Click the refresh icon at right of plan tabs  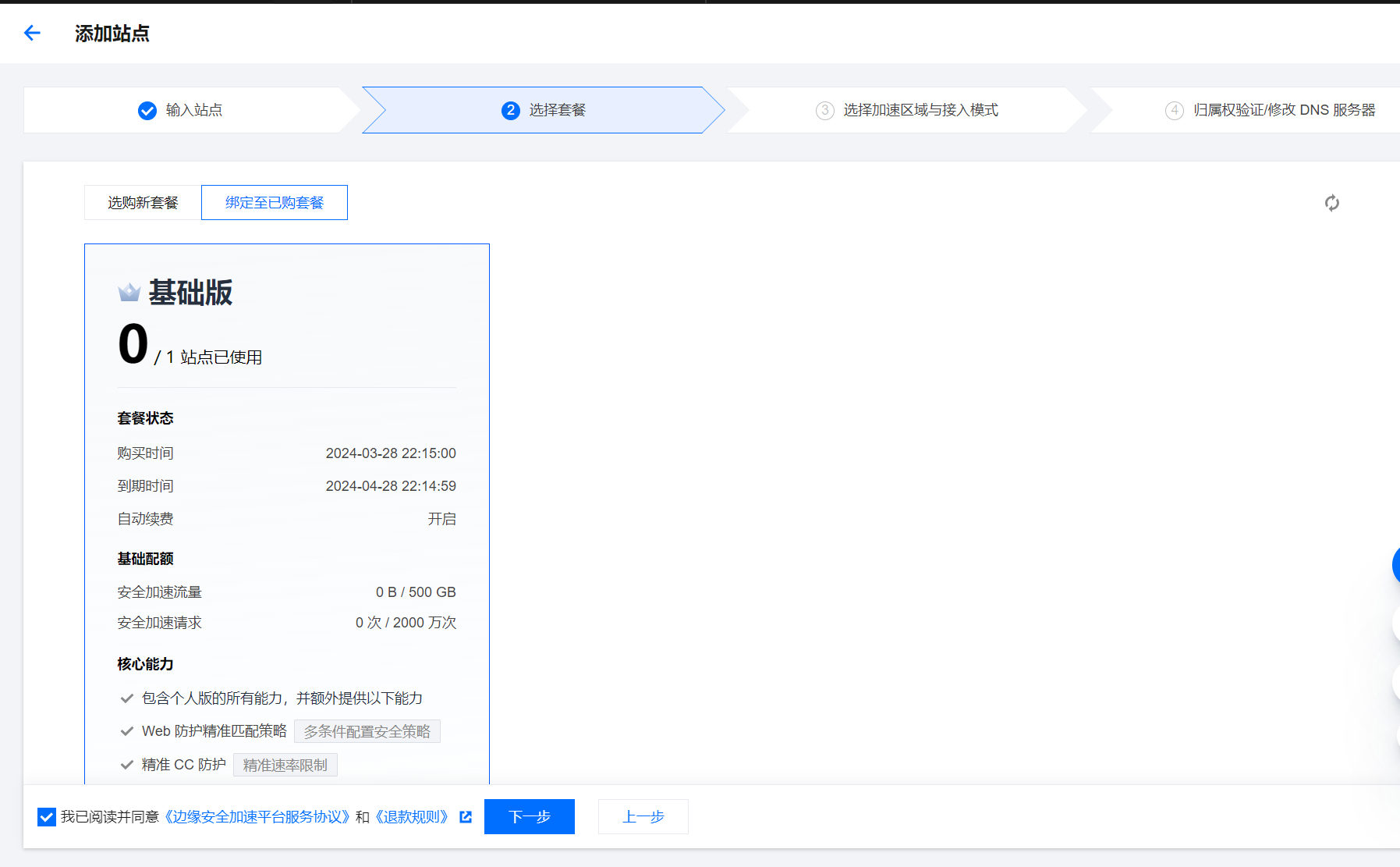[1332, 203]
